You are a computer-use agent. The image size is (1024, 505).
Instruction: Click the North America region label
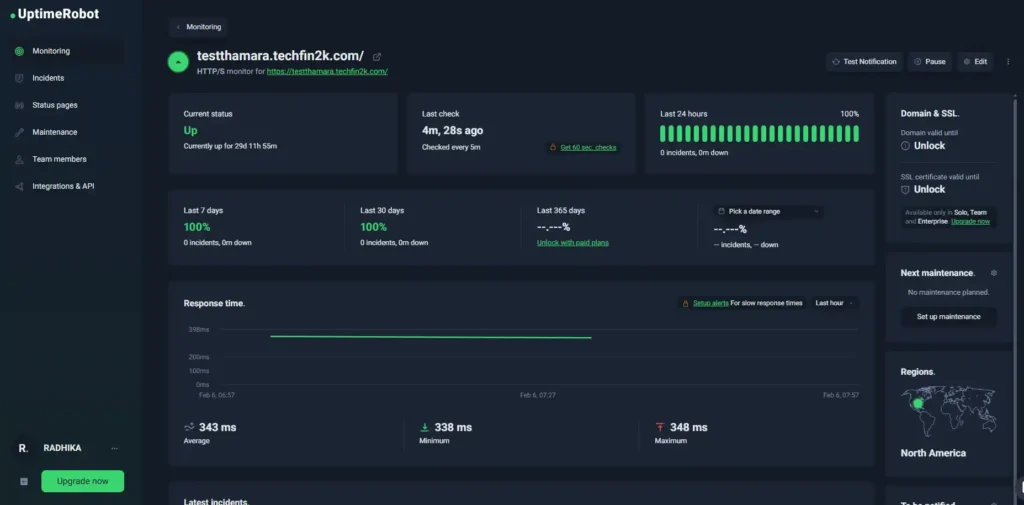tap(933, 453)
